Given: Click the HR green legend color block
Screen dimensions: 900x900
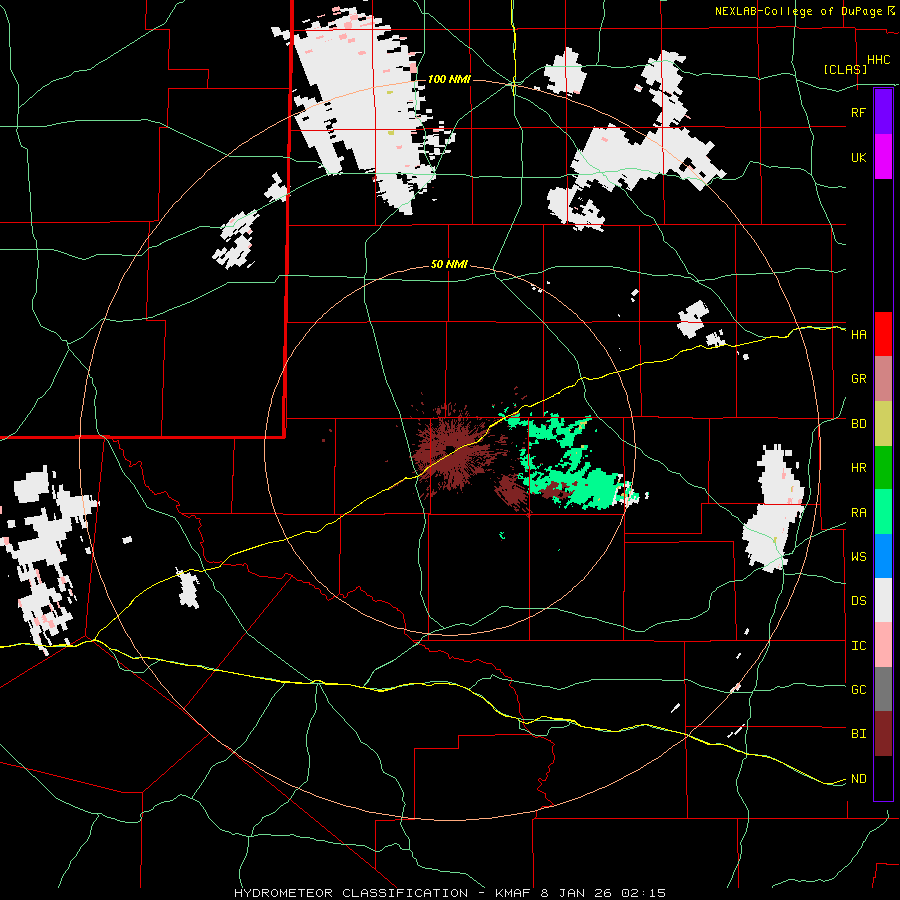Looking at the screenshot, I should pyautogui.click(x=883, y=468).
